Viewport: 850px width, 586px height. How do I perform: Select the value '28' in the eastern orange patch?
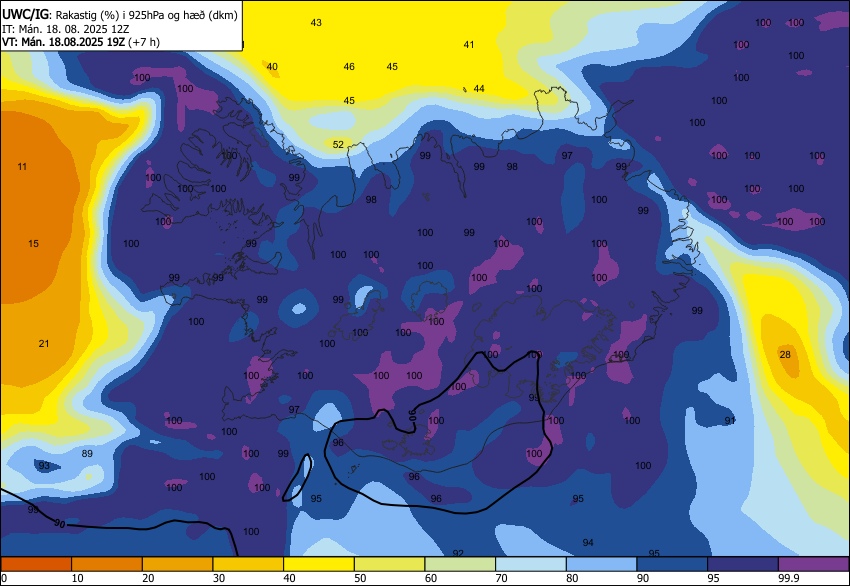tap(785, 355)
